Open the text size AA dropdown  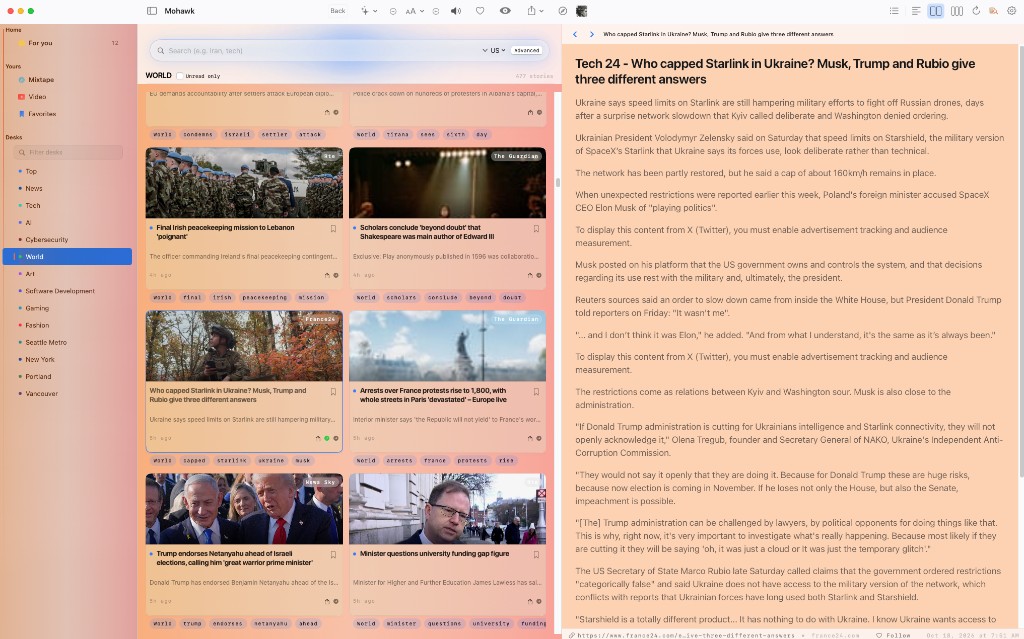pyautogui.click(x=415, y=11)
